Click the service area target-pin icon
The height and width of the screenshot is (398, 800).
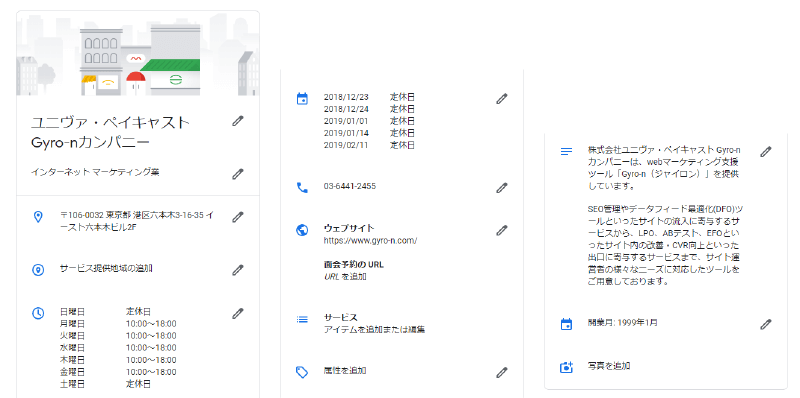coord(38,270)
